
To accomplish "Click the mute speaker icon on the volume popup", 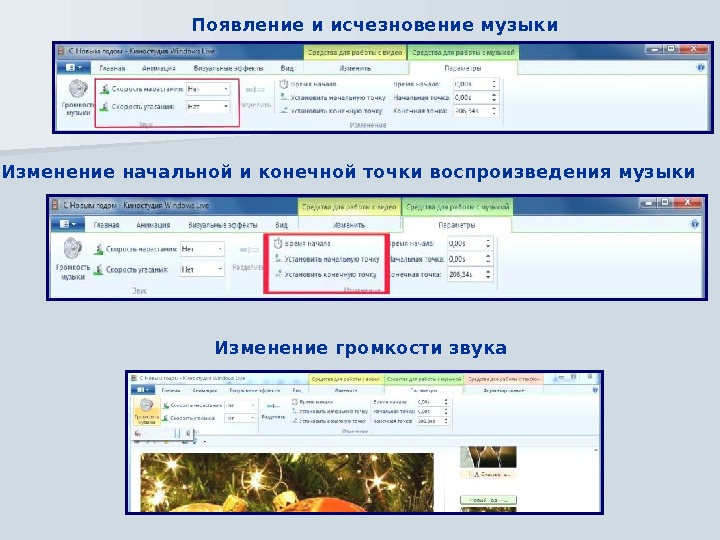I will point(138,433).
